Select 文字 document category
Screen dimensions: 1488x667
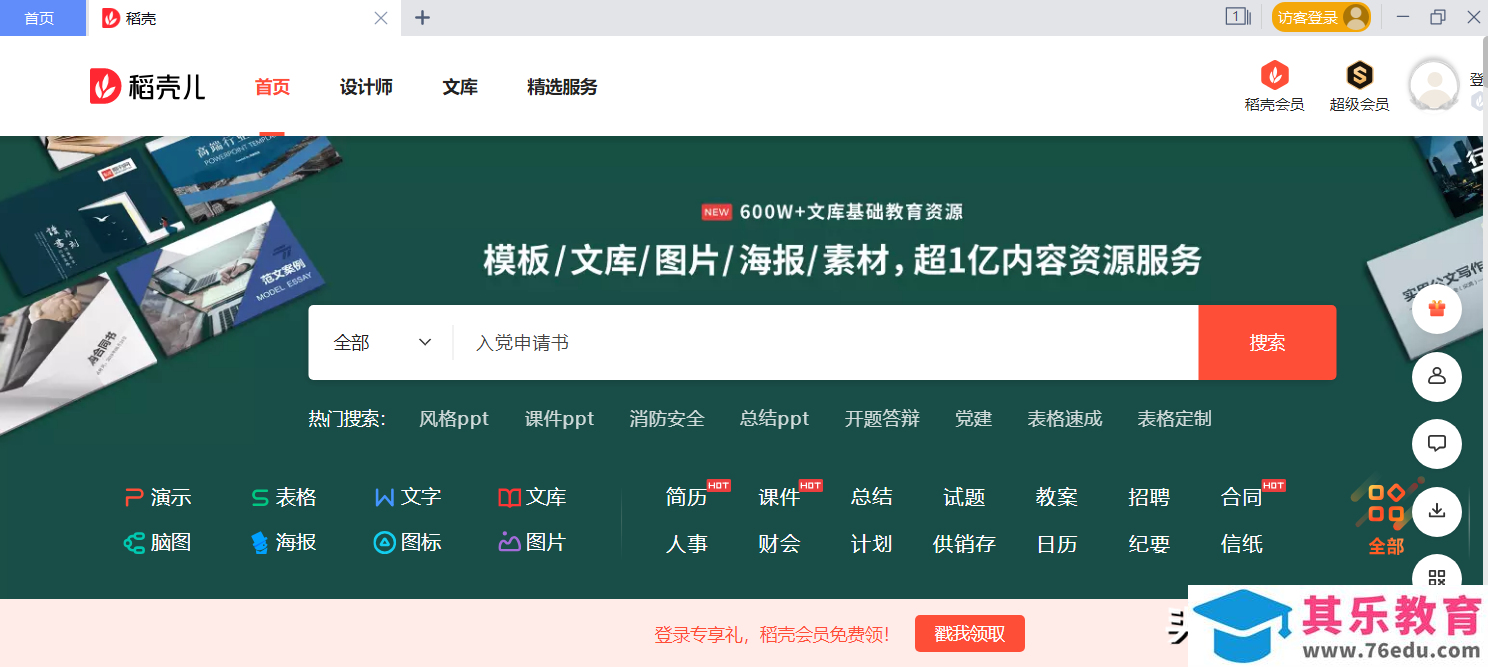(408, 497)
